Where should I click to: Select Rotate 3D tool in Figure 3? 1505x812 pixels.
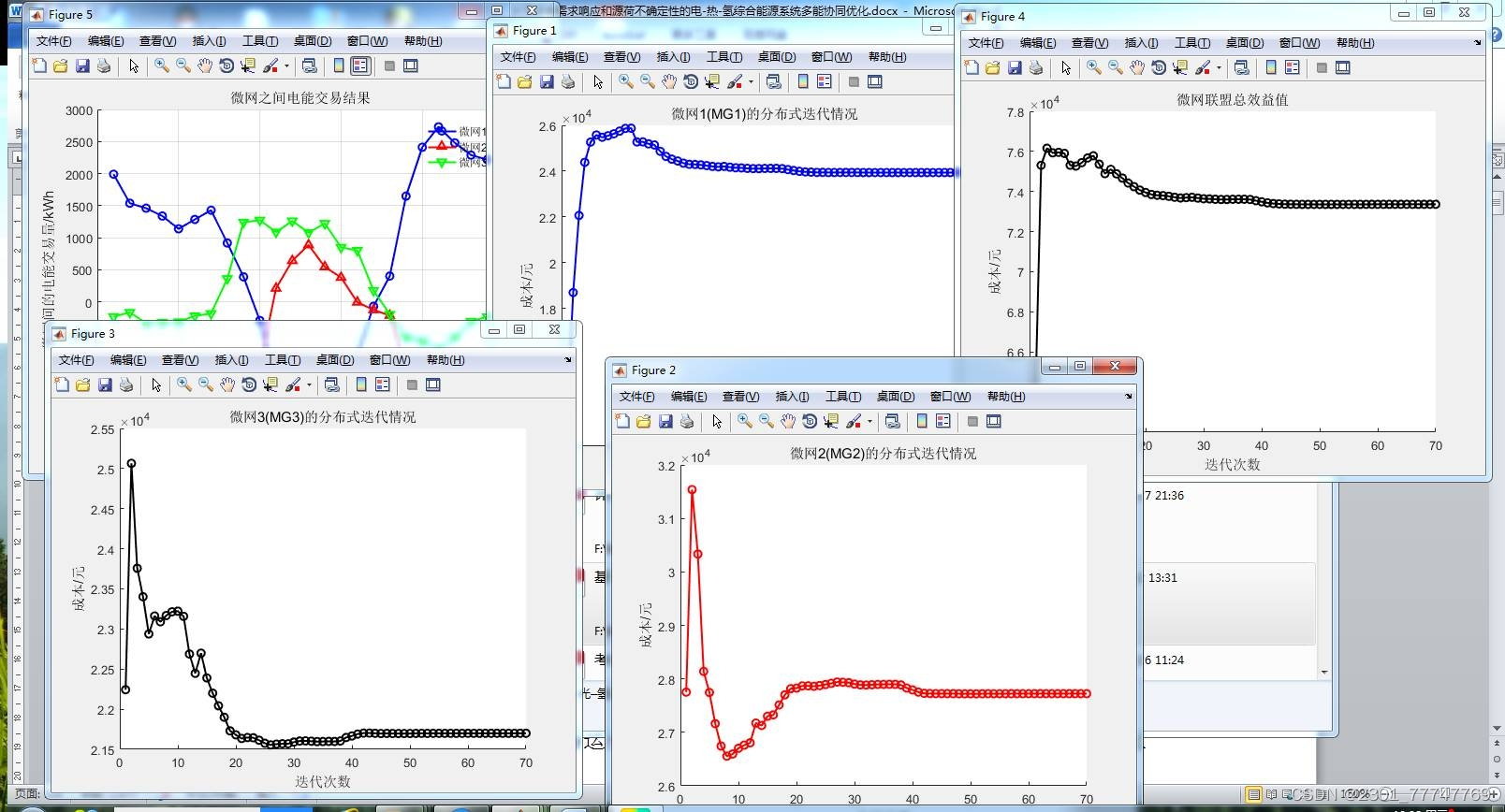pos(249,384)
